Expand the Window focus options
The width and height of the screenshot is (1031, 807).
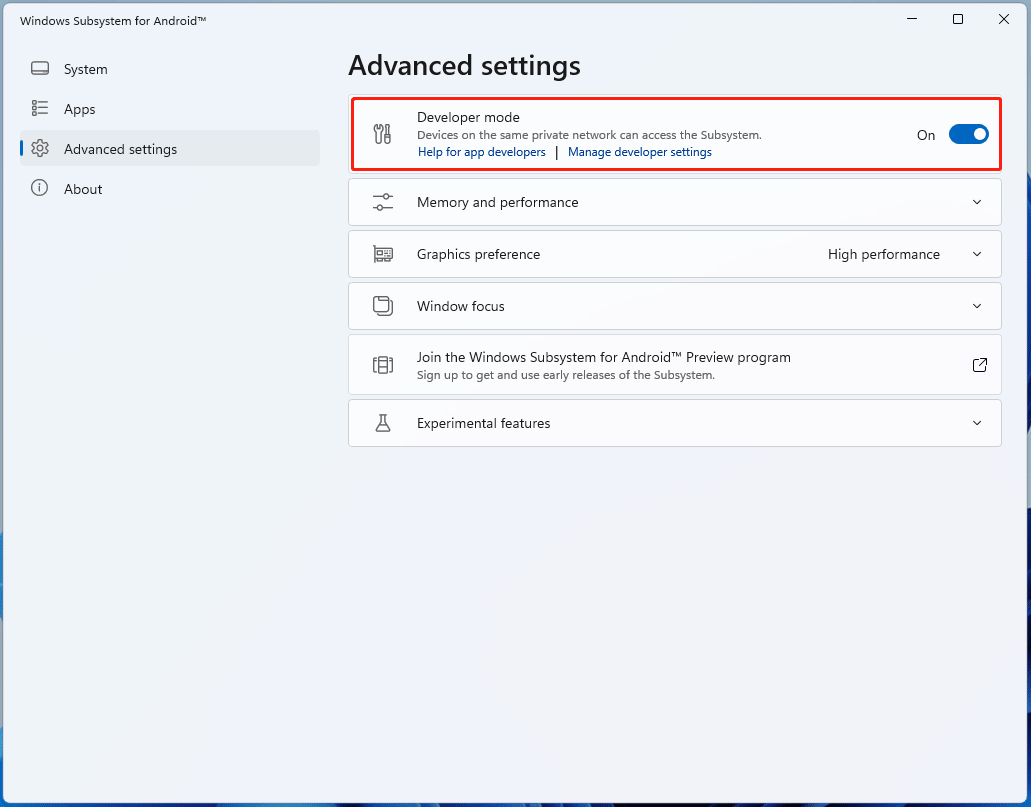pyautogui.click(x=977, y=305)
